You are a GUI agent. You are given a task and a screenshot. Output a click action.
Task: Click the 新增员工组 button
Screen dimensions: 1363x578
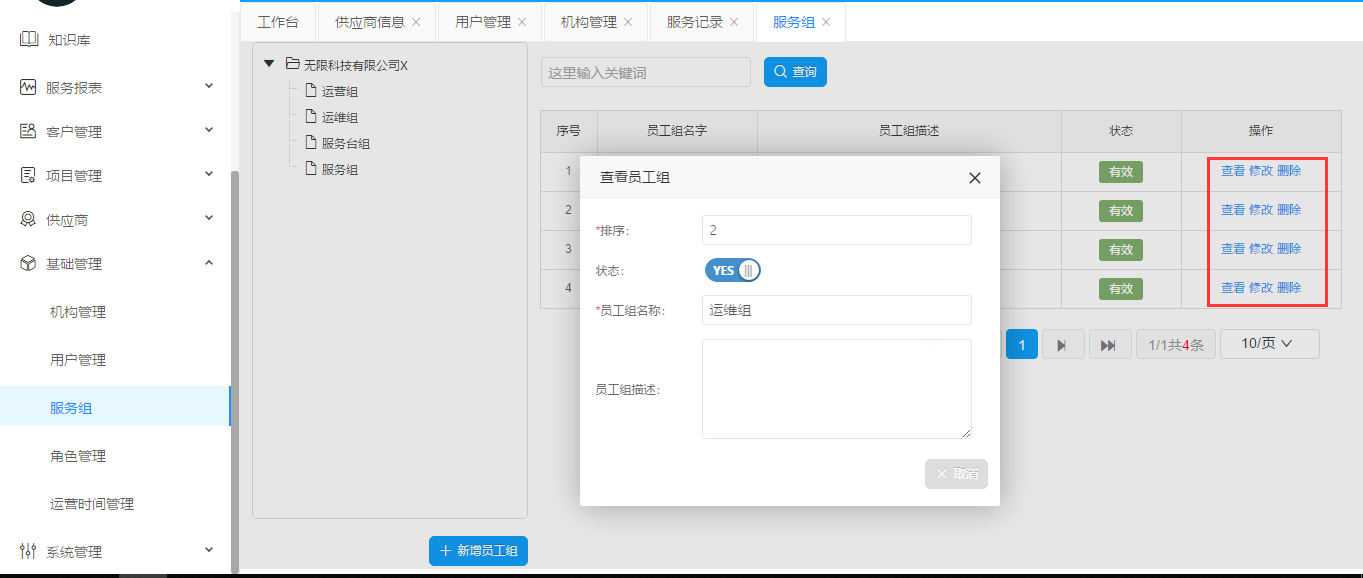[x=478, y=551]
